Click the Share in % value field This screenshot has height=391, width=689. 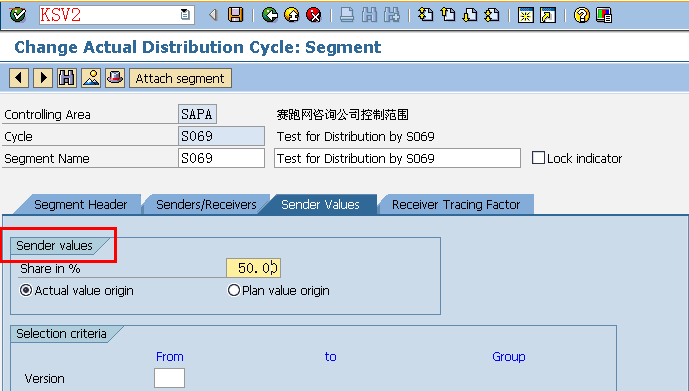[x=254, y=268]
